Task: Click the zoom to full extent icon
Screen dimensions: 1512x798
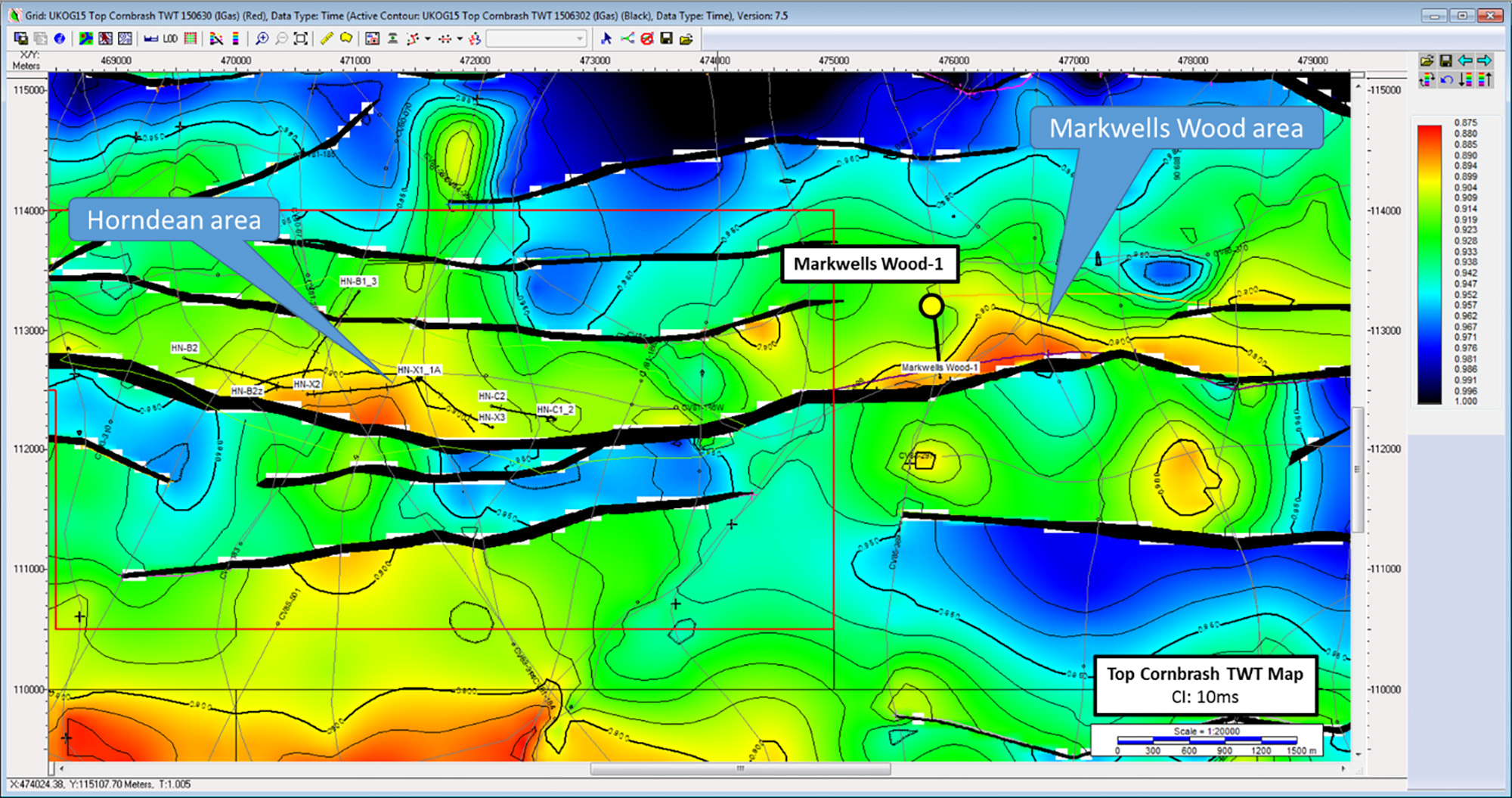Action: [x=301, y=39]
